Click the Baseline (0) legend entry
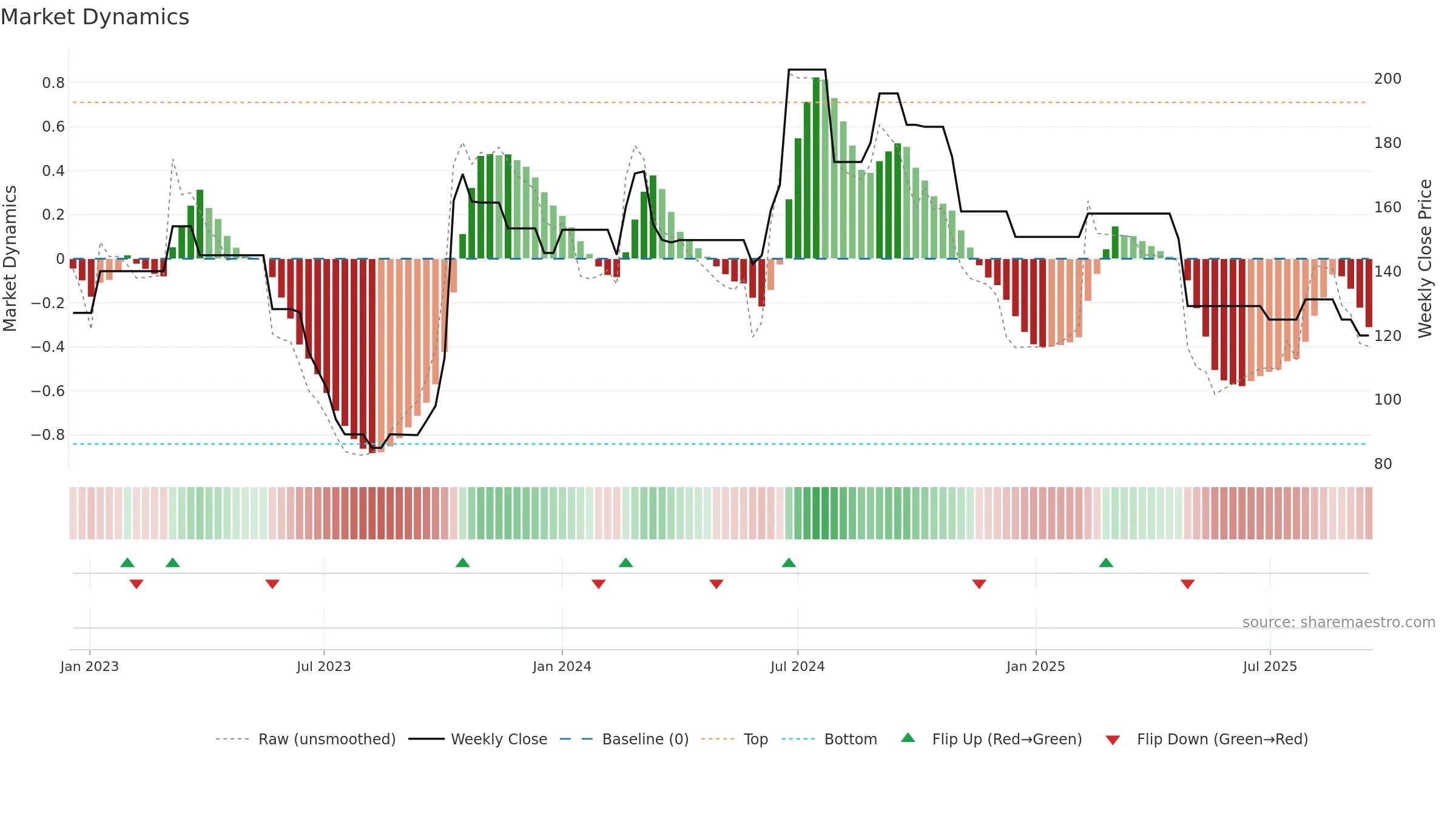 coord(624,739)
